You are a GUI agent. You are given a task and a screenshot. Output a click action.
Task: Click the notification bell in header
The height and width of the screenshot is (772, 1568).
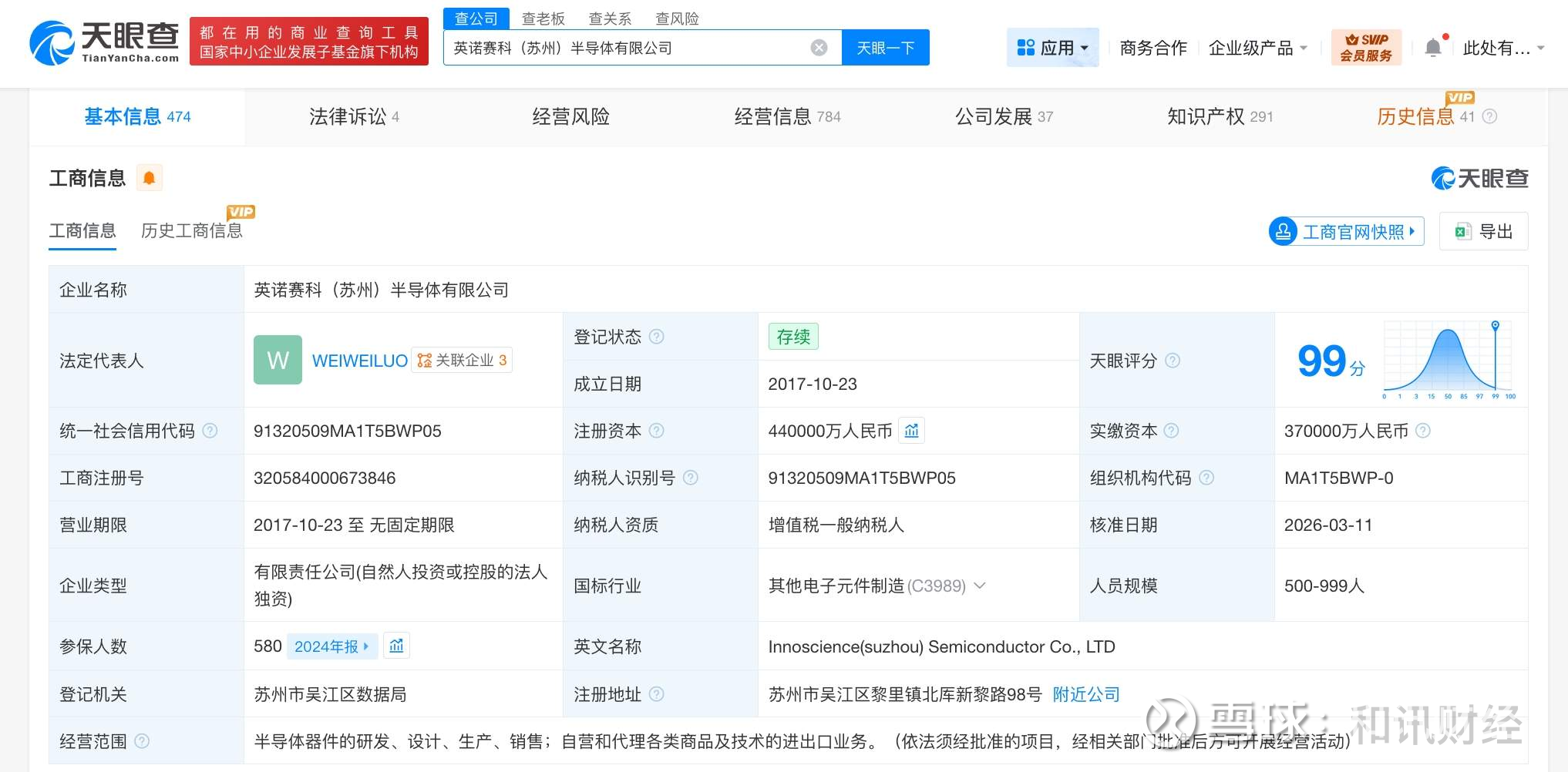click(x=1433, y=48)
